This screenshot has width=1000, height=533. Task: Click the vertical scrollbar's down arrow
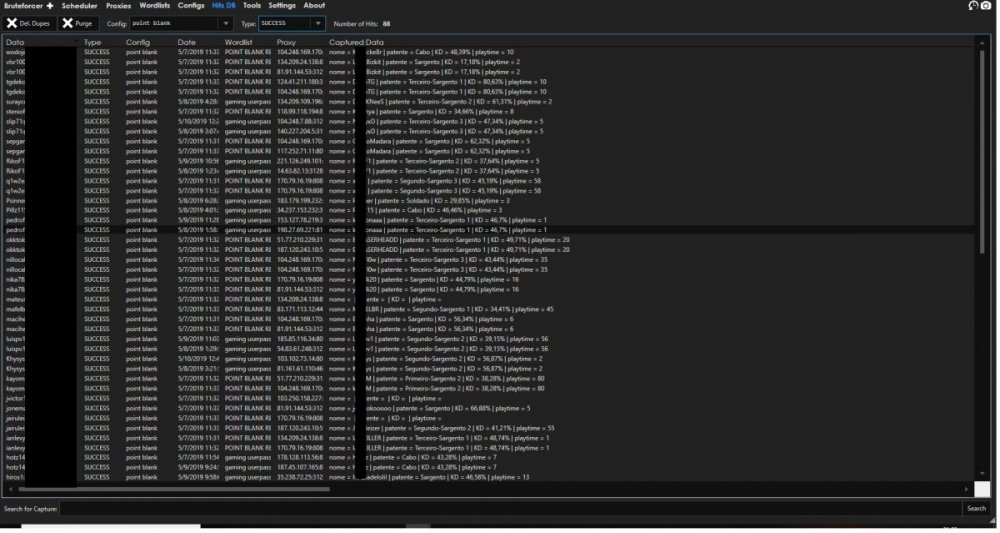click(982, 474)
